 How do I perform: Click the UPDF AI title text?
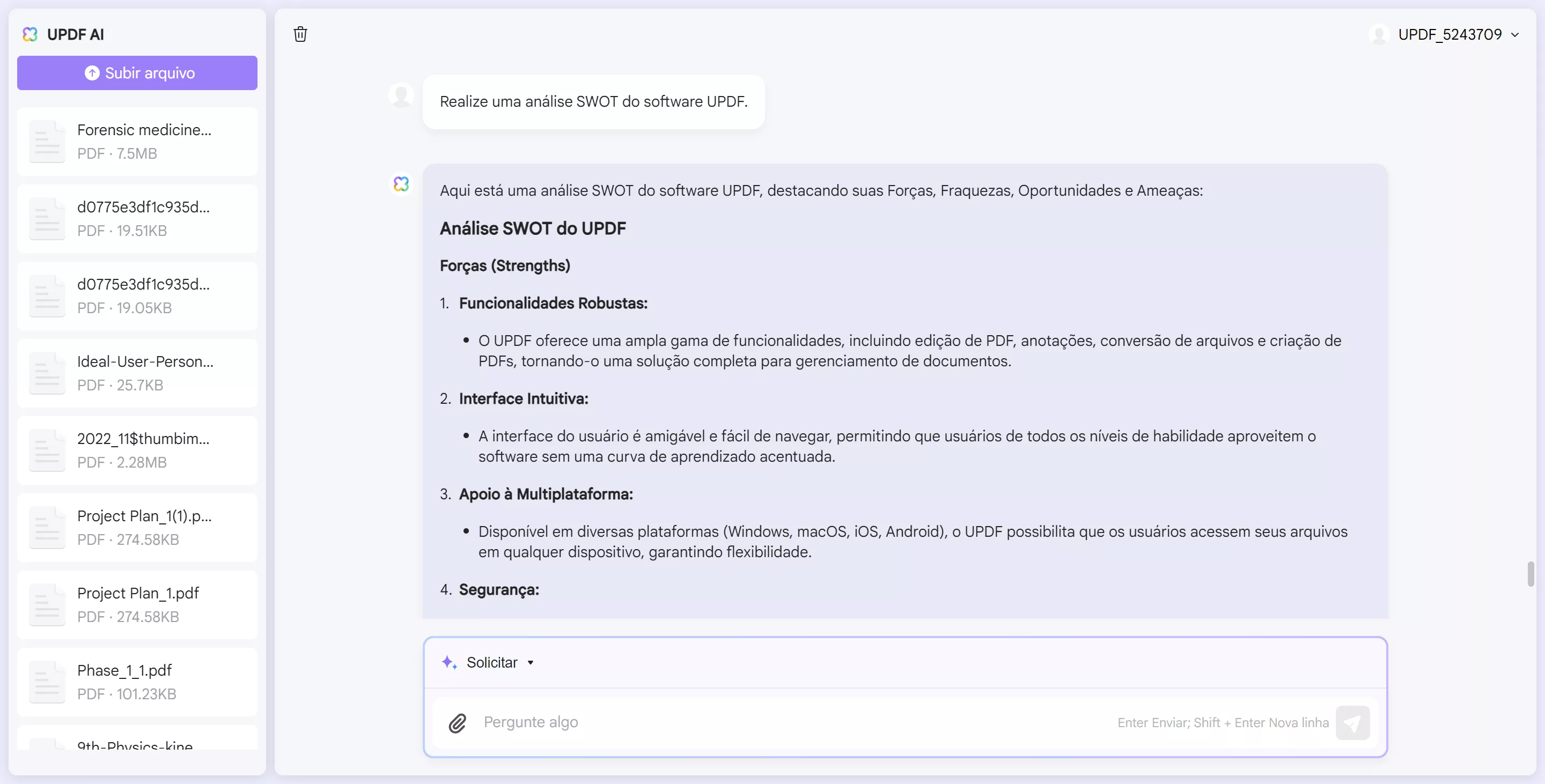(76, 35)
